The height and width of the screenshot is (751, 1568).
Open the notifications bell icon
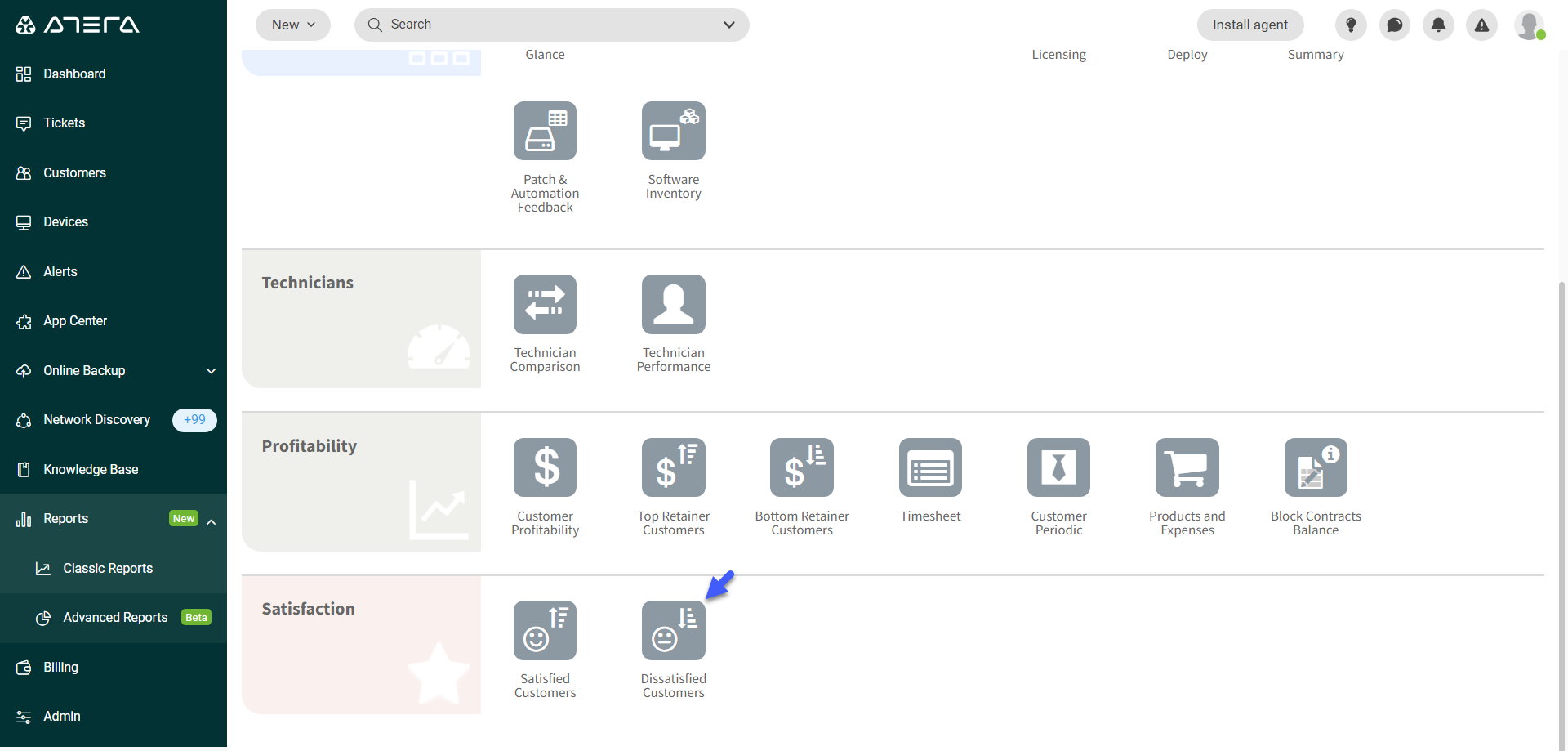click(x=1438, y=25)
